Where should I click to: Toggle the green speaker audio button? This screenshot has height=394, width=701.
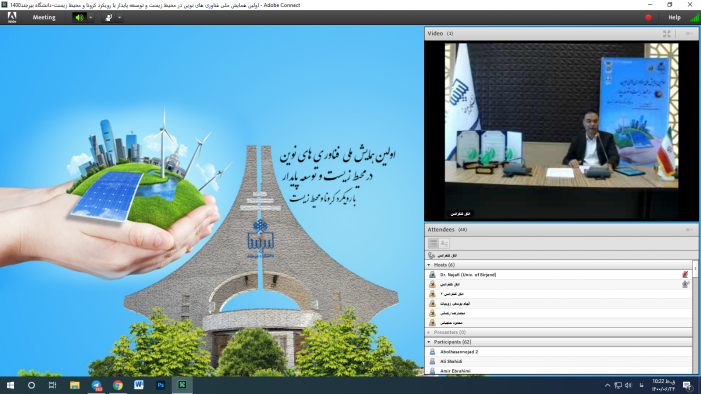tap(79, 17)
